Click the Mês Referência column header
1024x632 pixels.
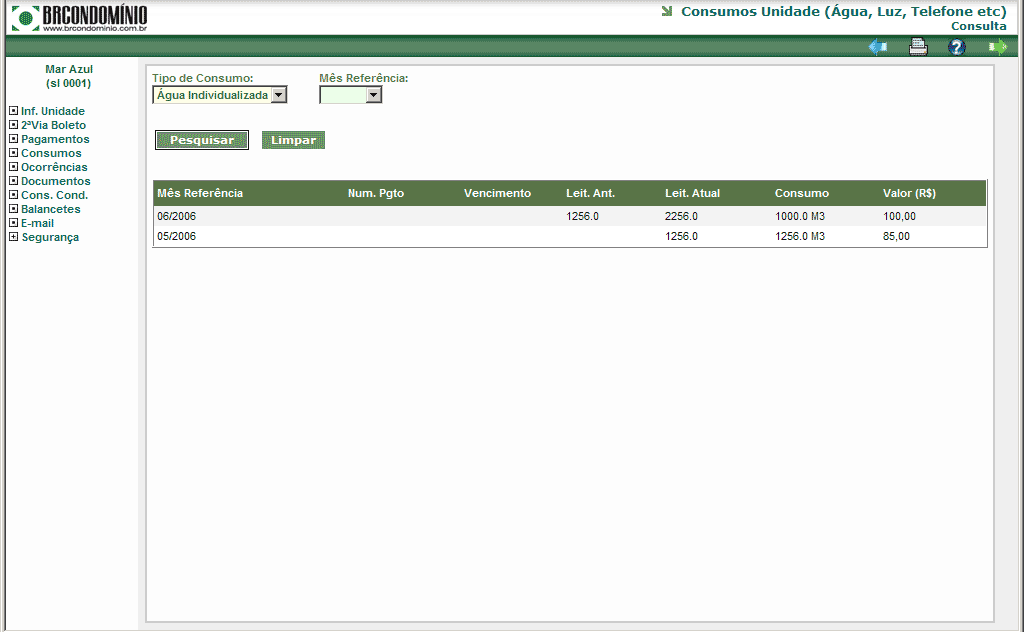click(x=200, y=193)
